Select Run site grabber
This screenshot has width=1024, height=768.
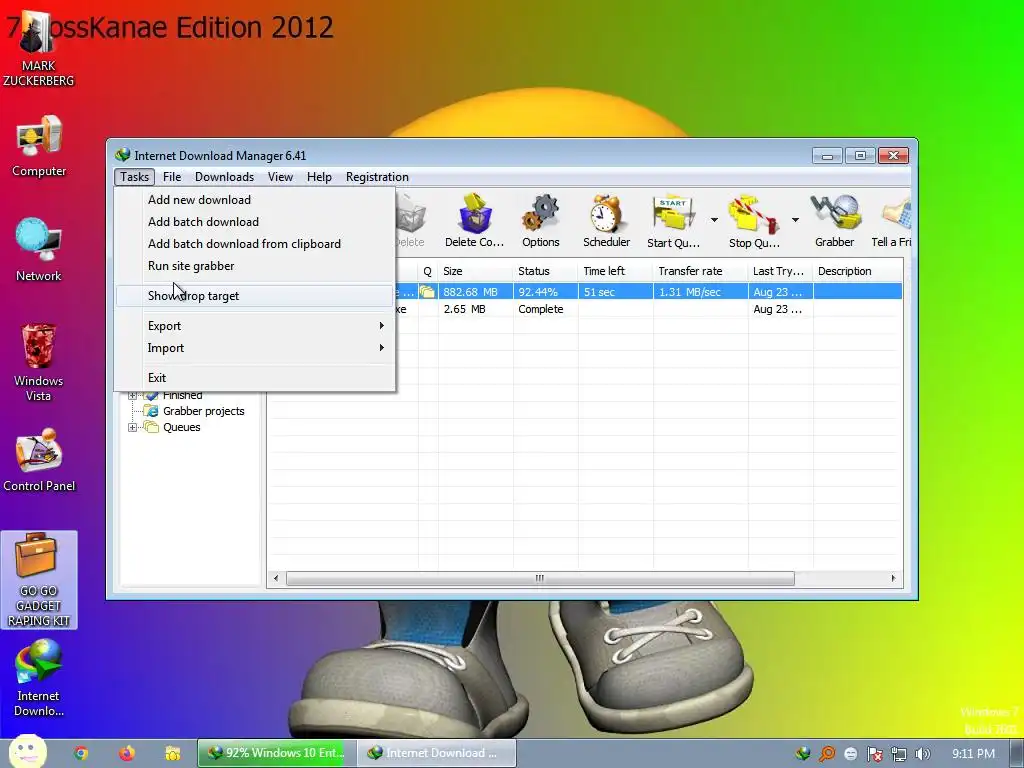click(255, 266)
